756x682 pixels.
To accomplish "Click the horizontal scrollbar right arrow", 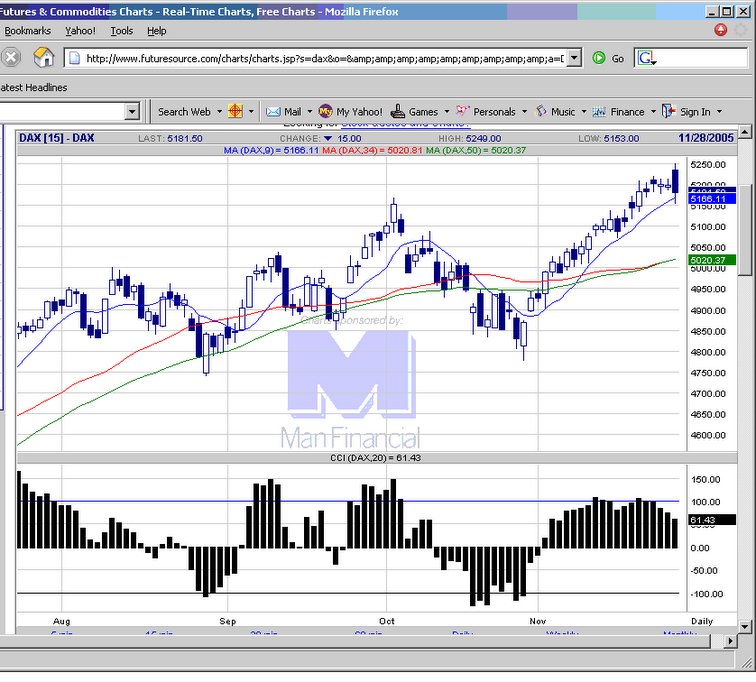I will point(731,641).
